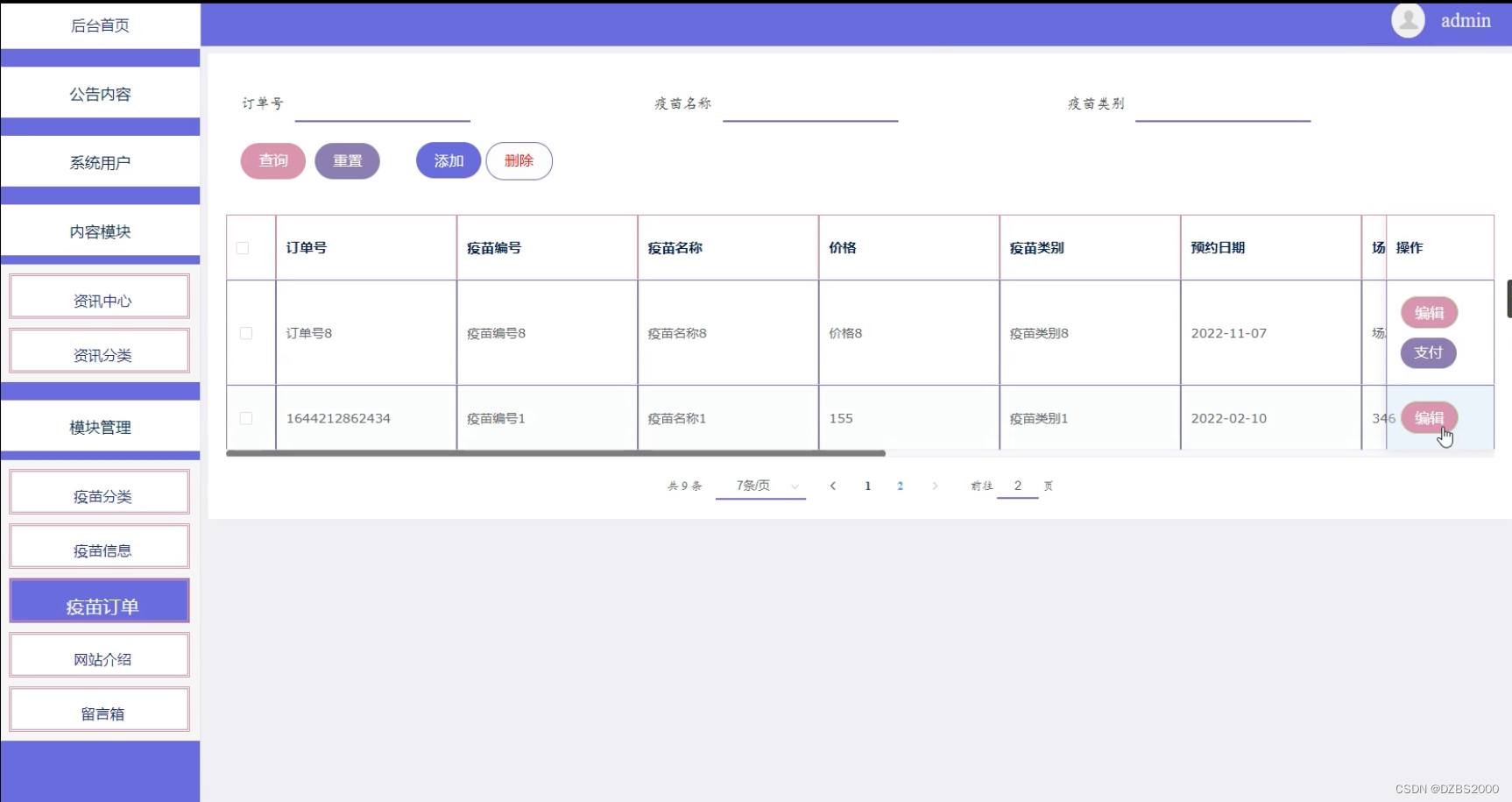Image resolution: width=1512 pixels, height=802 pixels.
Task: Open 公告内容 in the sidebar
Action: point(100,94)
